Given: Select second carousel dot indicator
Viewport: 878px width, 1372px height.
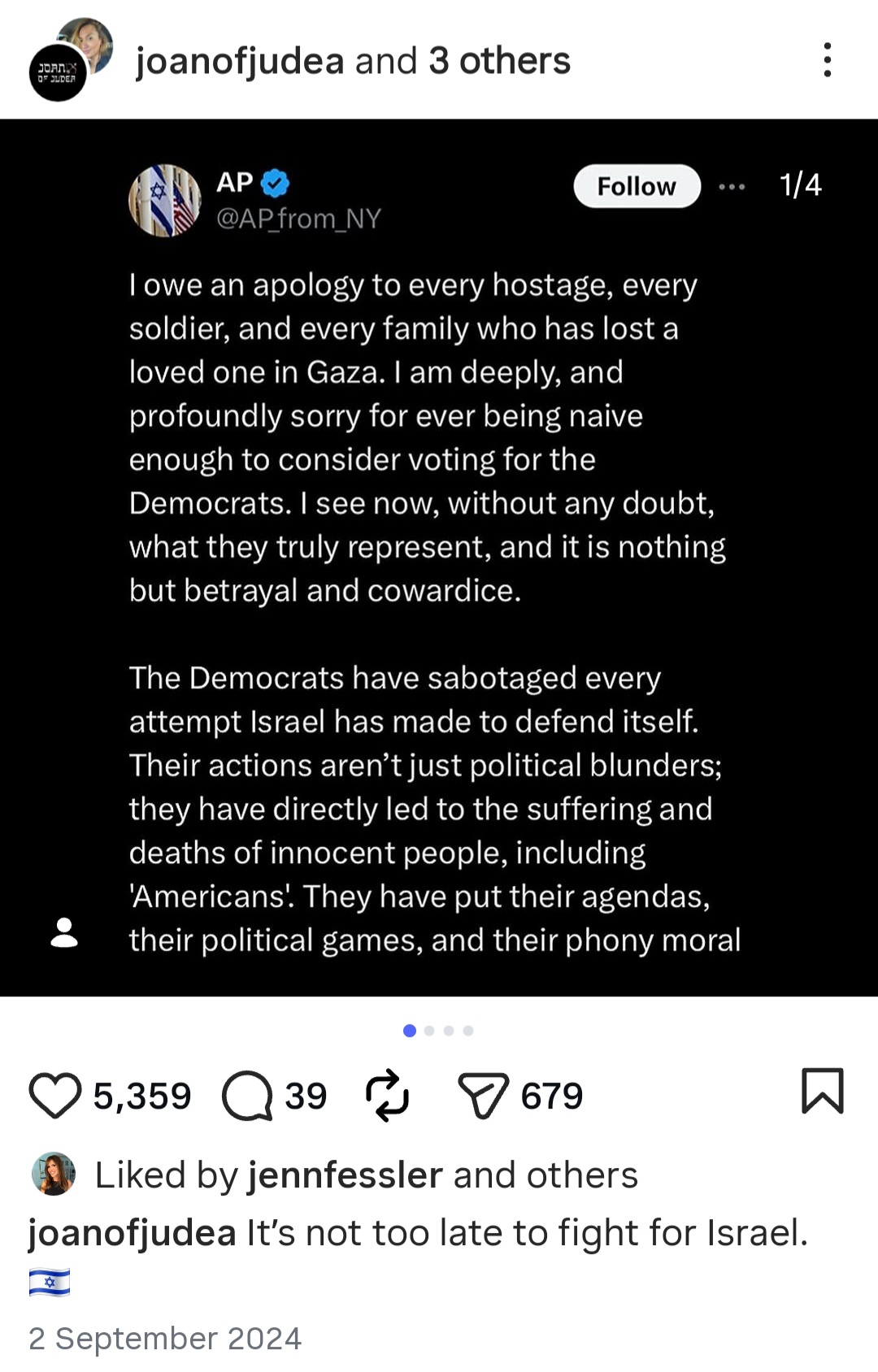Looking at the screenshot, I should click(429, 1031).
